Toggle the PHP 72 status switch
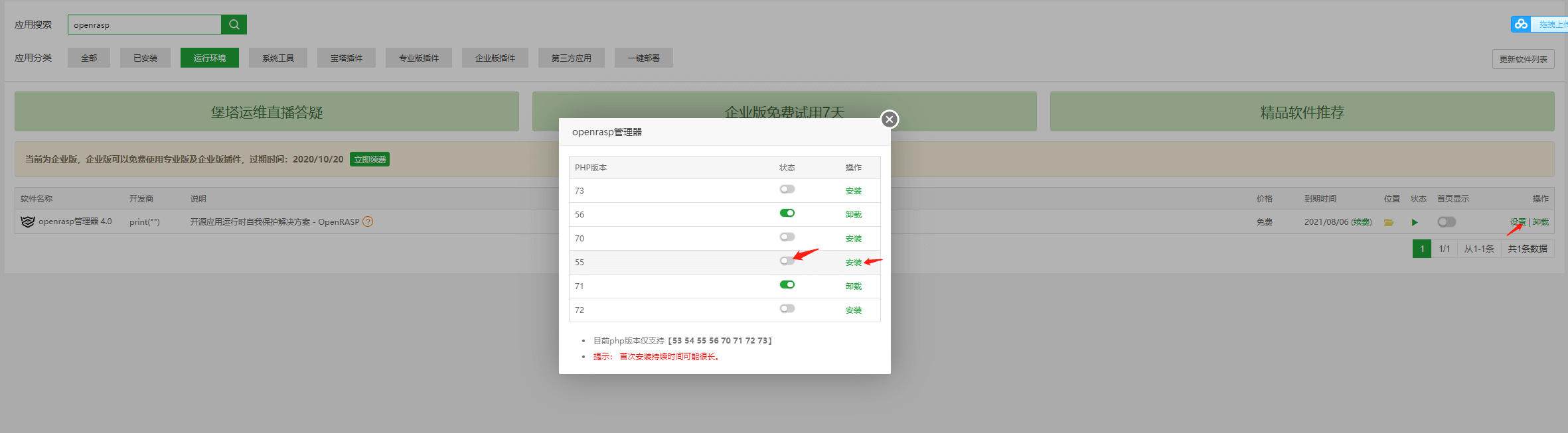Screen dimensions: 1568x433 [x=787, y=308]
